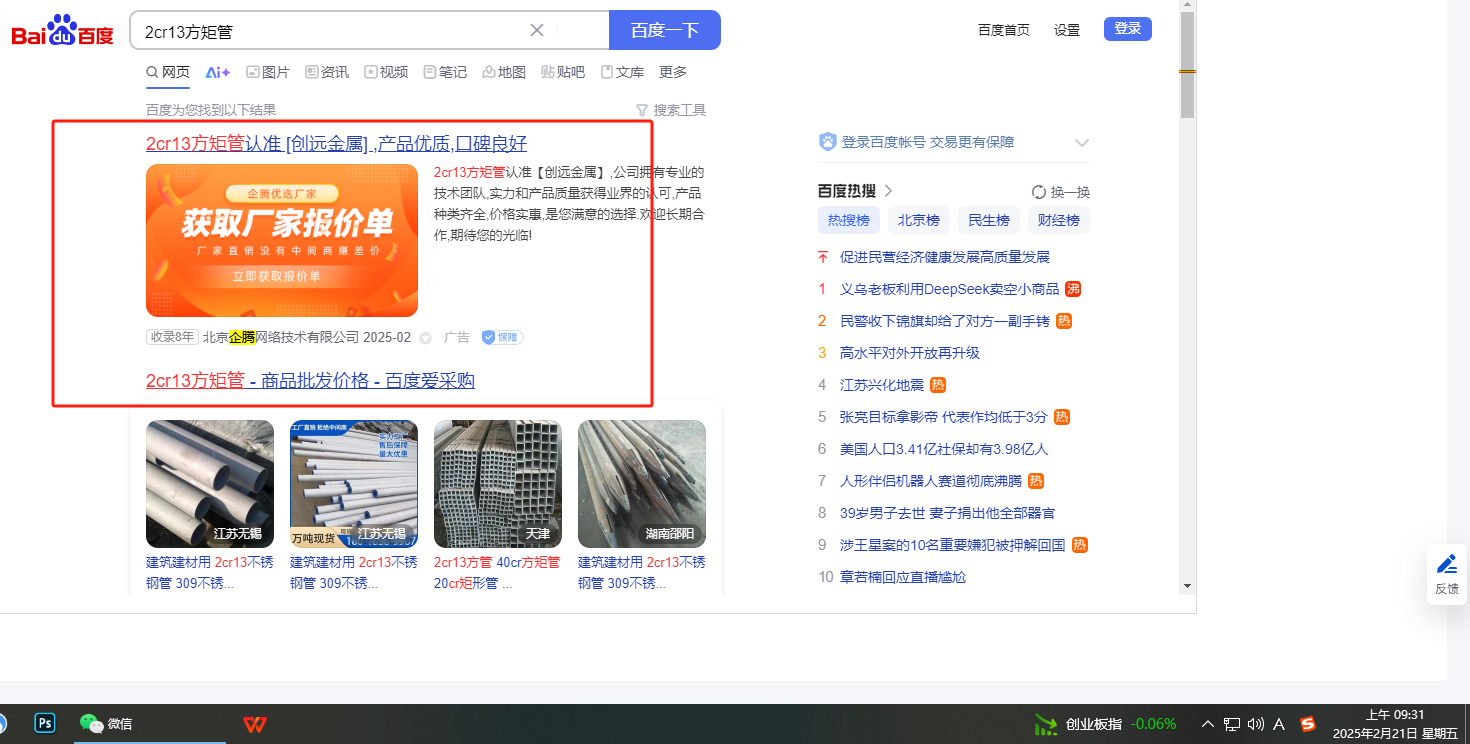
Task: Open 搜索工具 filter options
Action: click(x=671, y=110)
